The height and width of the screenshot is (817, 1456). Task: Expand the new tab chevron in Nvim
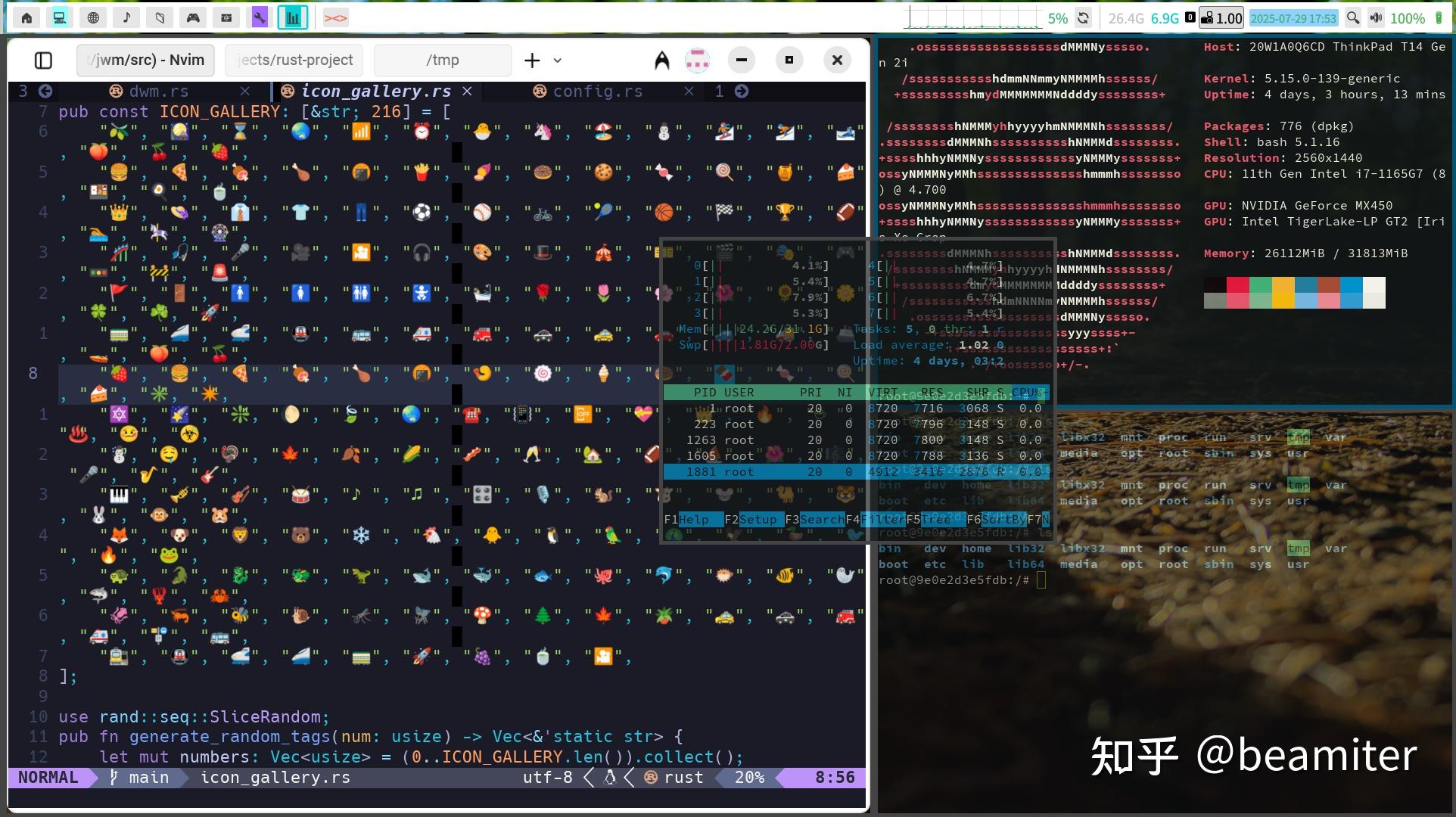click(556, 61)
